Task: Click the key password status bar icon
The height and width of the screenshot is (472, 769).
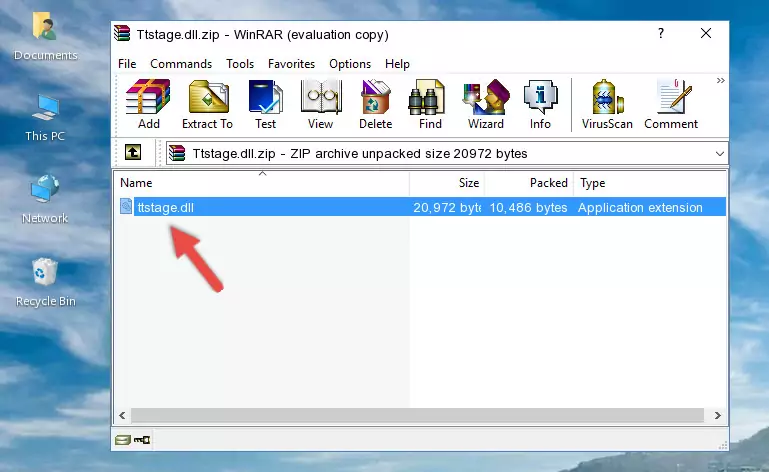Action: pyautogui.click(x=142, y=440)
